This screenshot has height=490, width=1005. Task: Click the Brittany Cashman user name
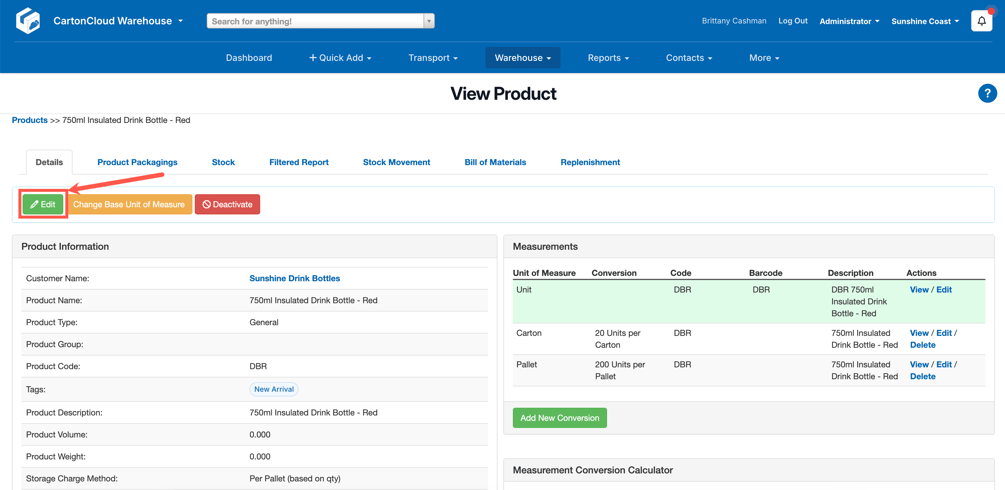(x=734, y=21)
